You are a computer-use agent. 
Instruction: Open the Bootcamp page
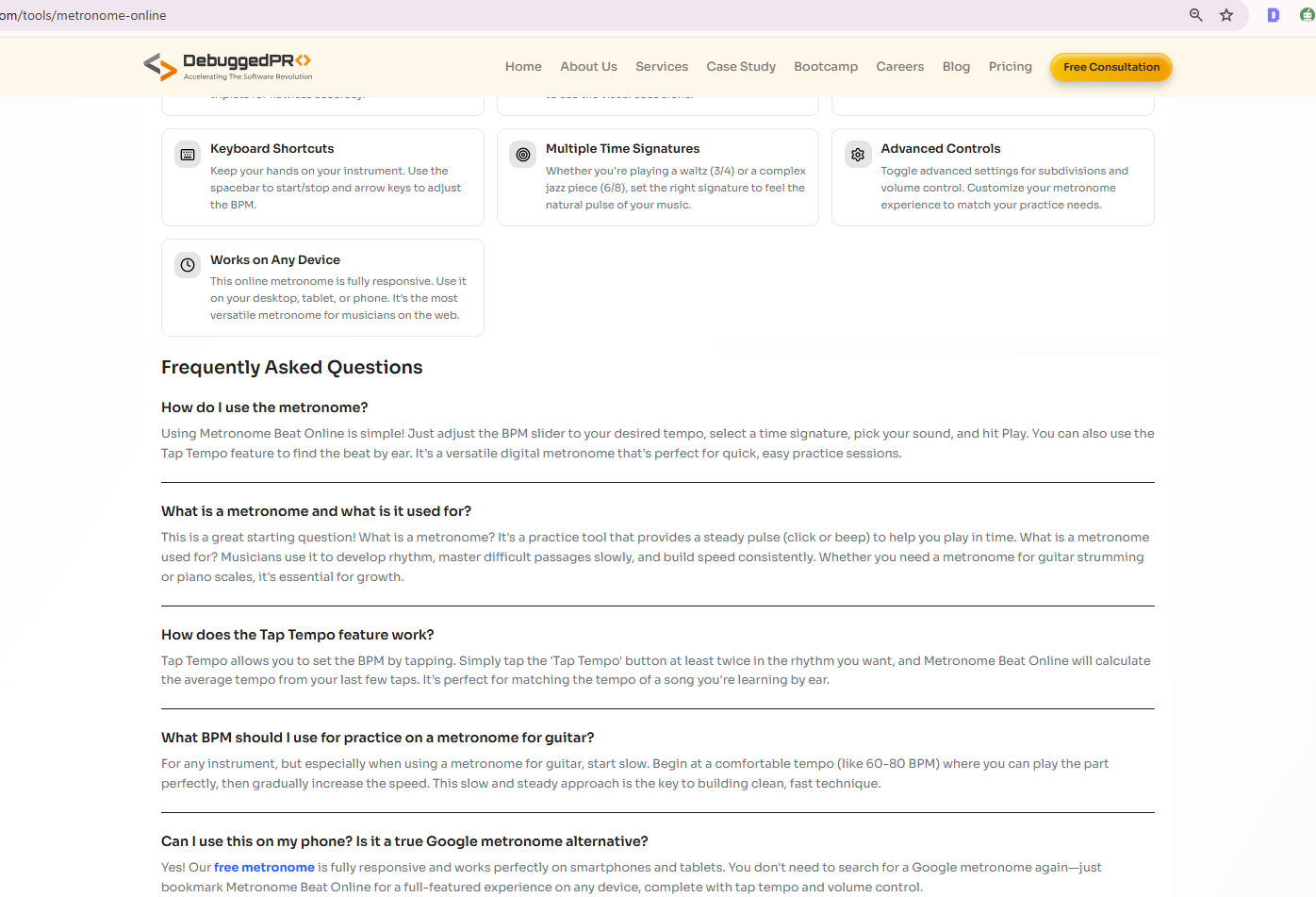pos(826,67)
